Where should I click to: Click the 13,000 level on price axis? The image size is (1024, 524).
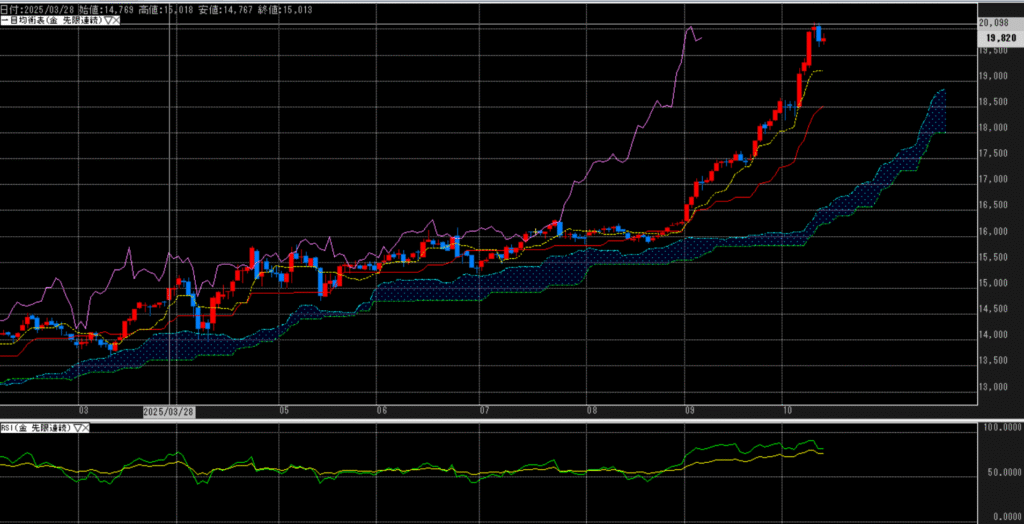pyautogui.click(x=994, y=387)
